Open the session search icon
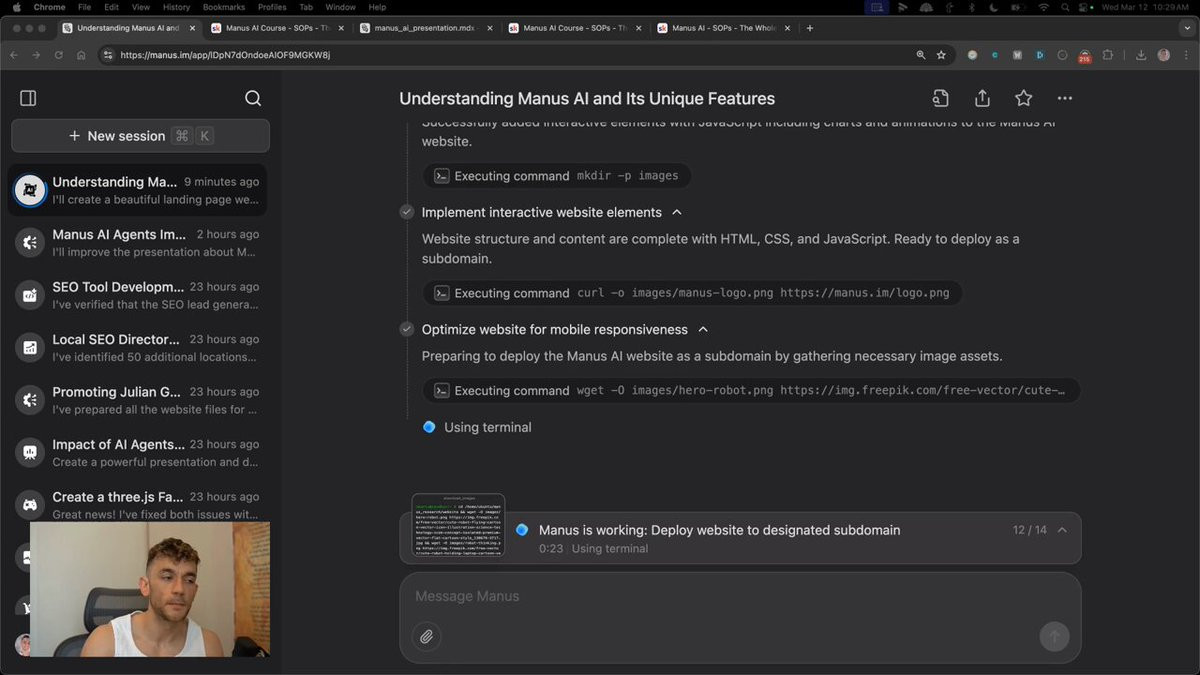 coord(253,98)
